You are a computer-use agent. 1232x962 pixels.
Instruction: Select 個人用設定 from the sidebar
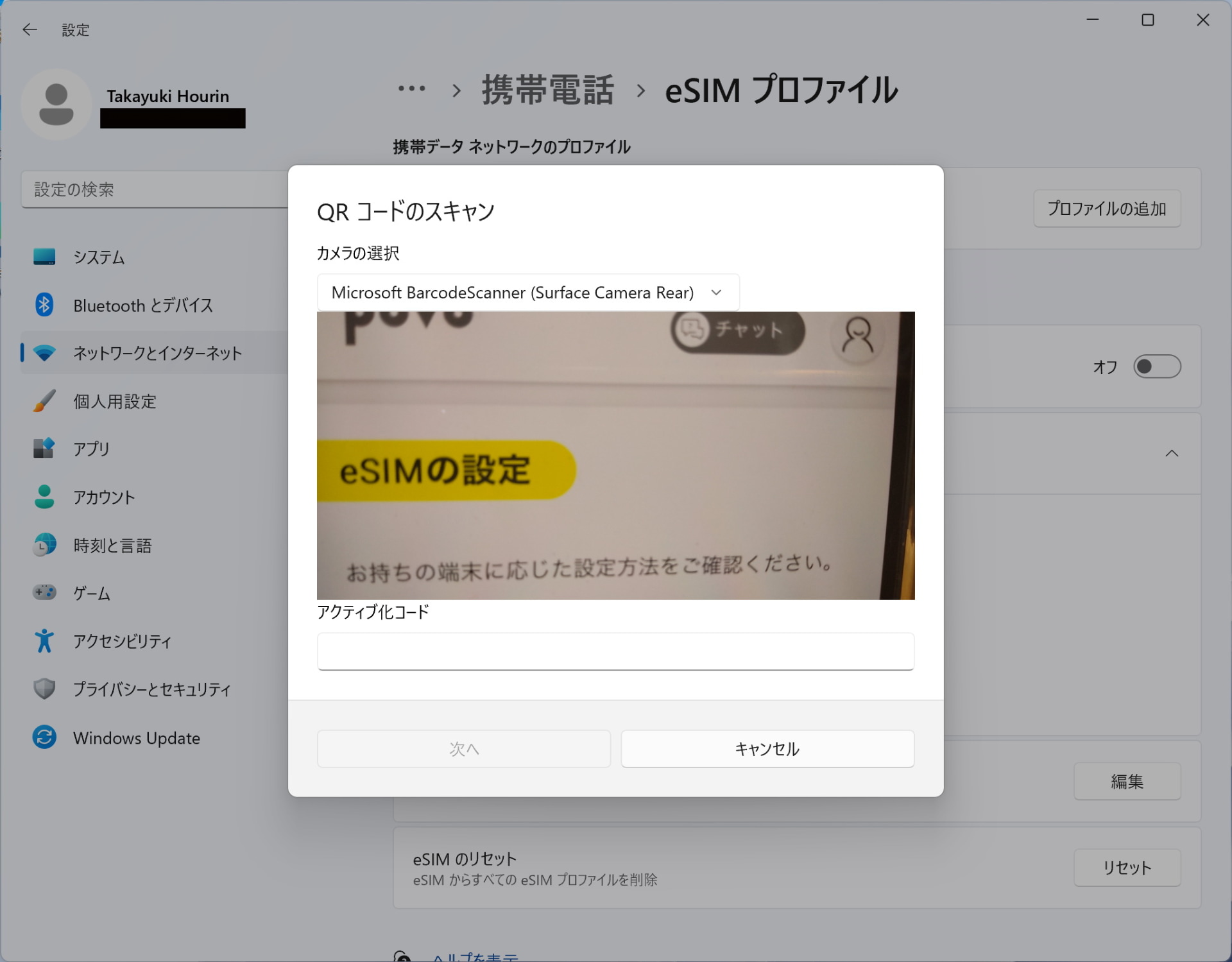pyautogui.click(x=114, y=401)
